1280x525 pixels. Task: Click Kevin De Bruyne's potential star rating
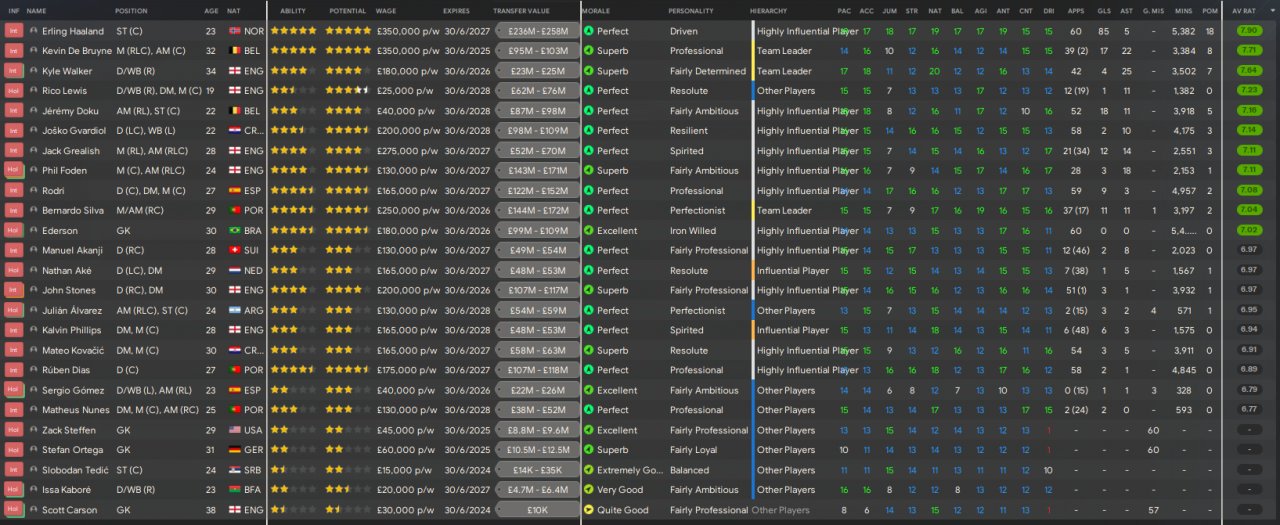click(348, 51)
